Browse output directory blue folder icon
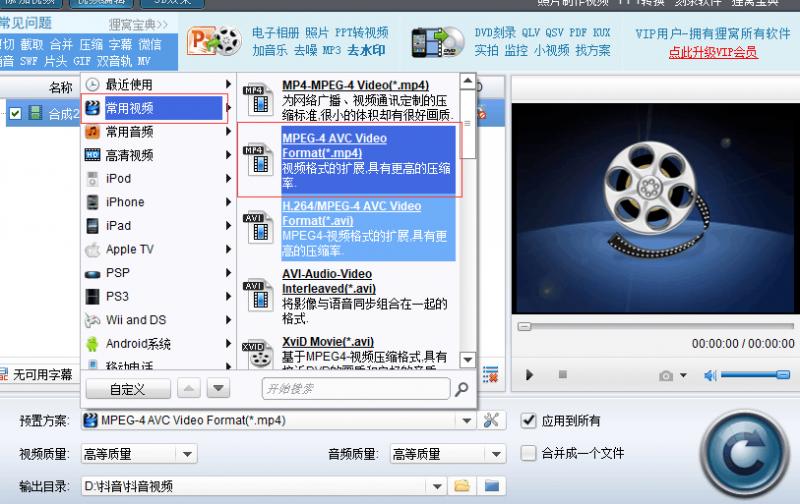This screenshot has width=800, height=504. click(491, 486)
